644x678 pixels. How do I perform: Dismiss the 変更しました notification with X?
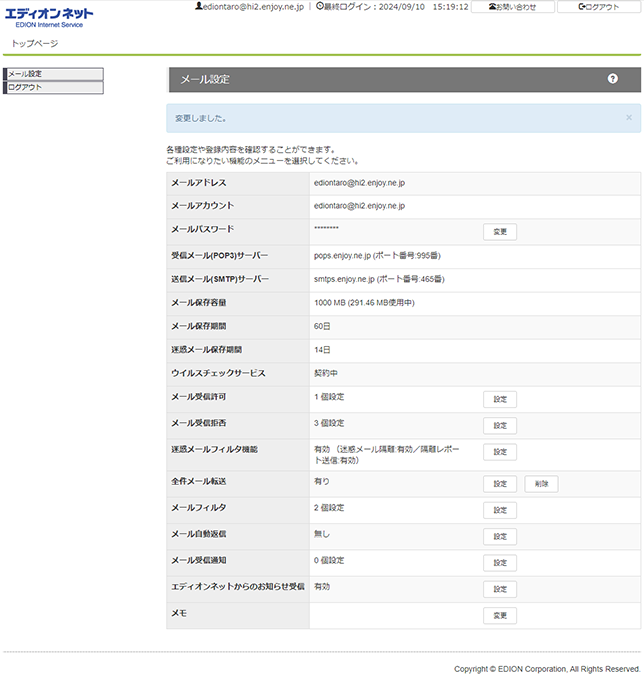[628, 118]
